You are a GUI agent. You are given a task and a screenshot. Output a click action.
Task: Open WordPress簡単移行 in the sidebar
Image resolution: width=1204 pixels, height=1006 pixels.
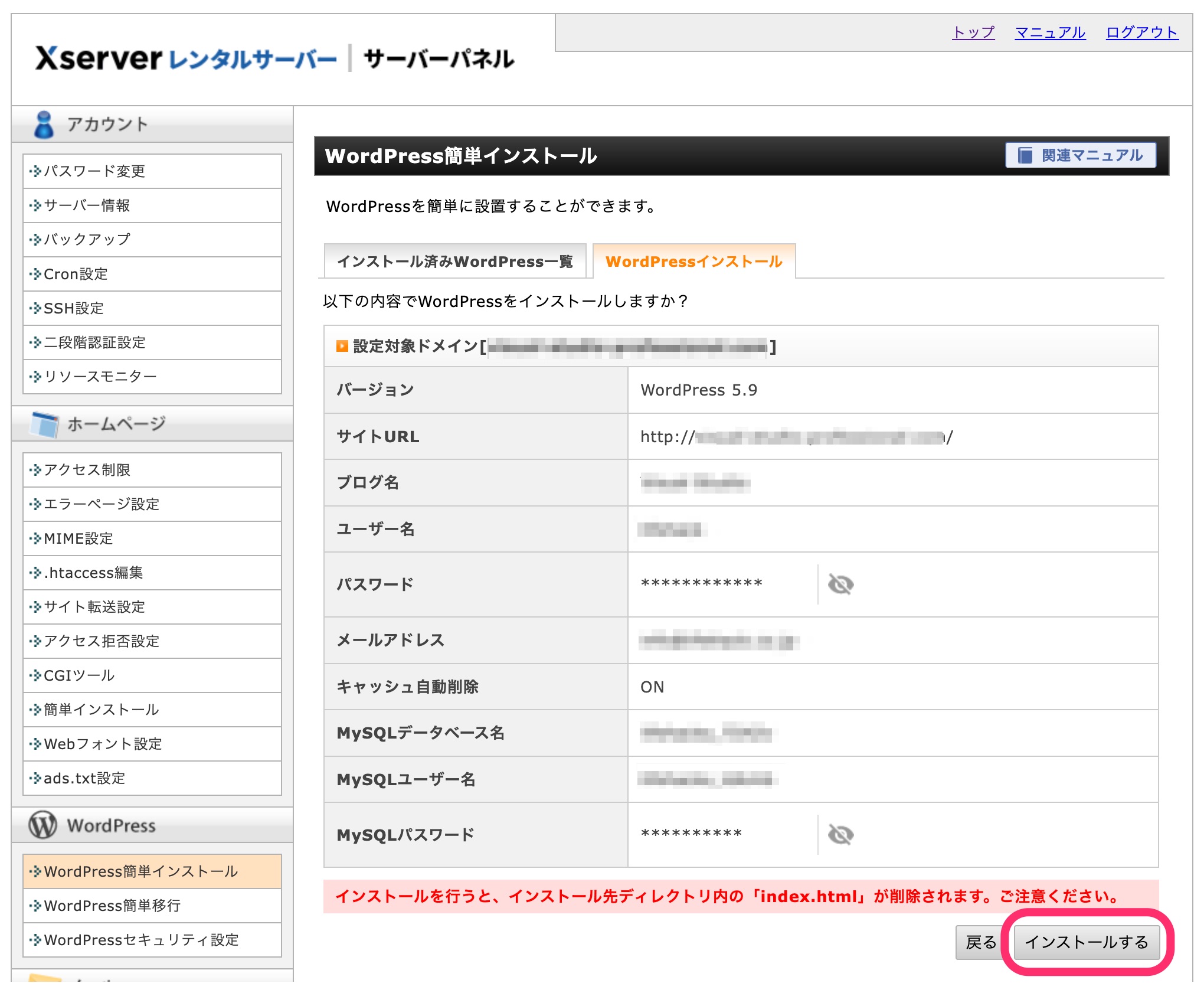coord(152,906)
